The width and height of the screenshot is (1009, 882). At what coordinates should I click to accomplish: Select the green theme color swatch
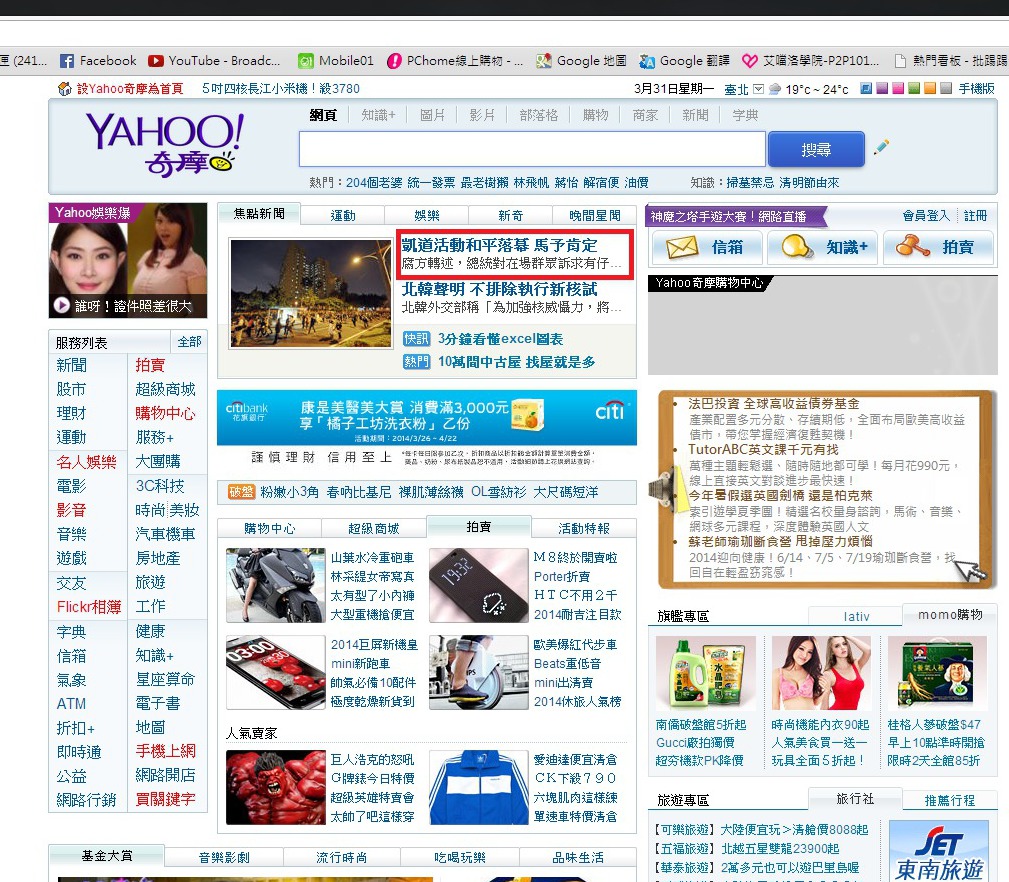pyautogui.click(x=914, y=88)
